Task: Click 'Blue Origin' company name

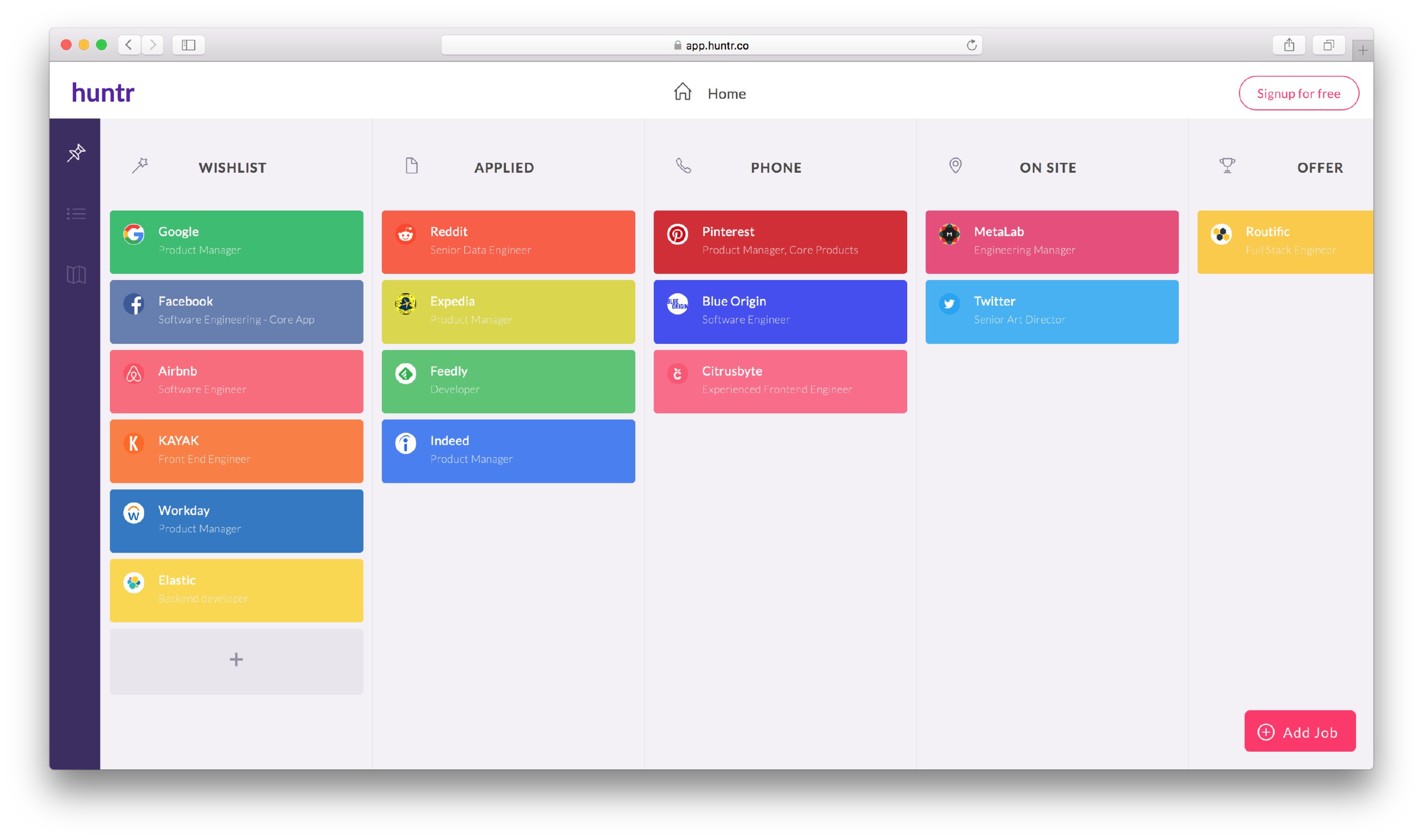Action: coord(734,302)
